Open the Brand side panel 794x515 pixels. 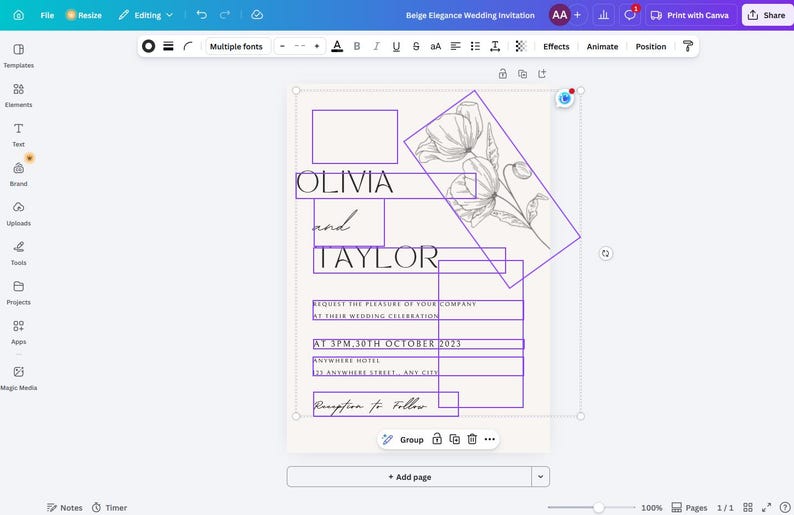coord(19,174)
